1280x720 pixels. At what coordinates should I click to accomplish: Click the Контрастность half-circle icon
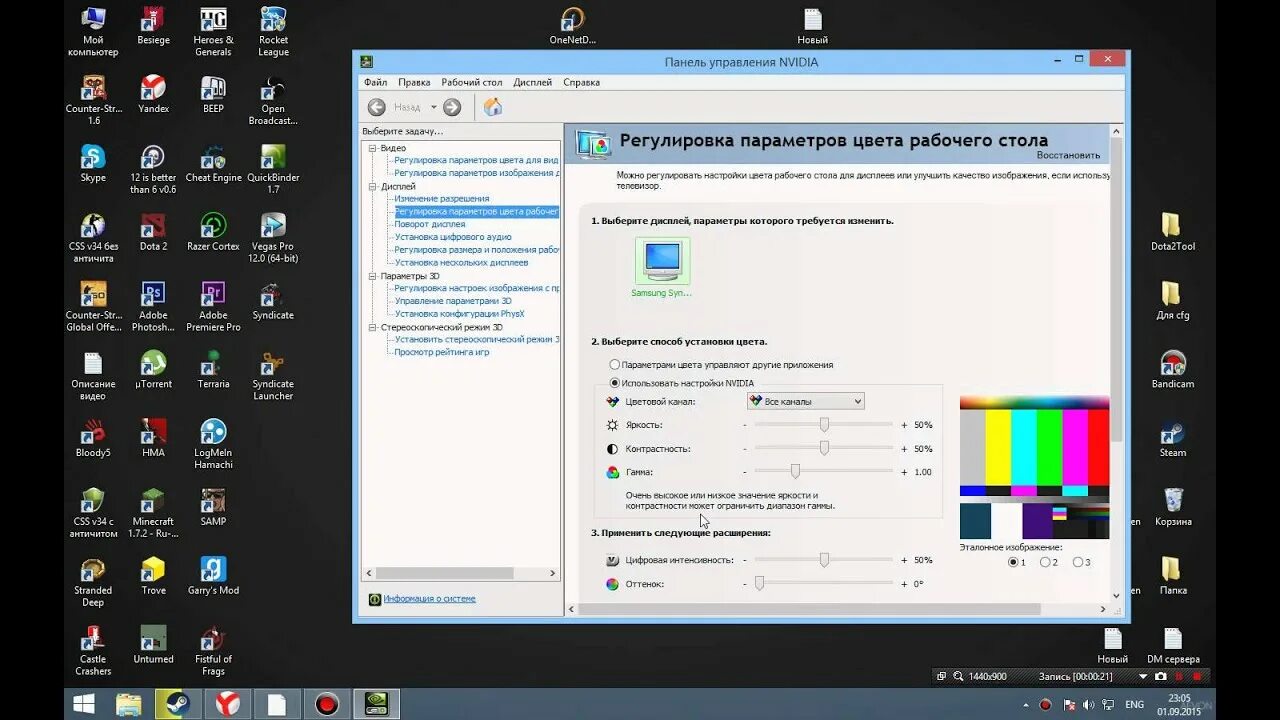[613, 449]
